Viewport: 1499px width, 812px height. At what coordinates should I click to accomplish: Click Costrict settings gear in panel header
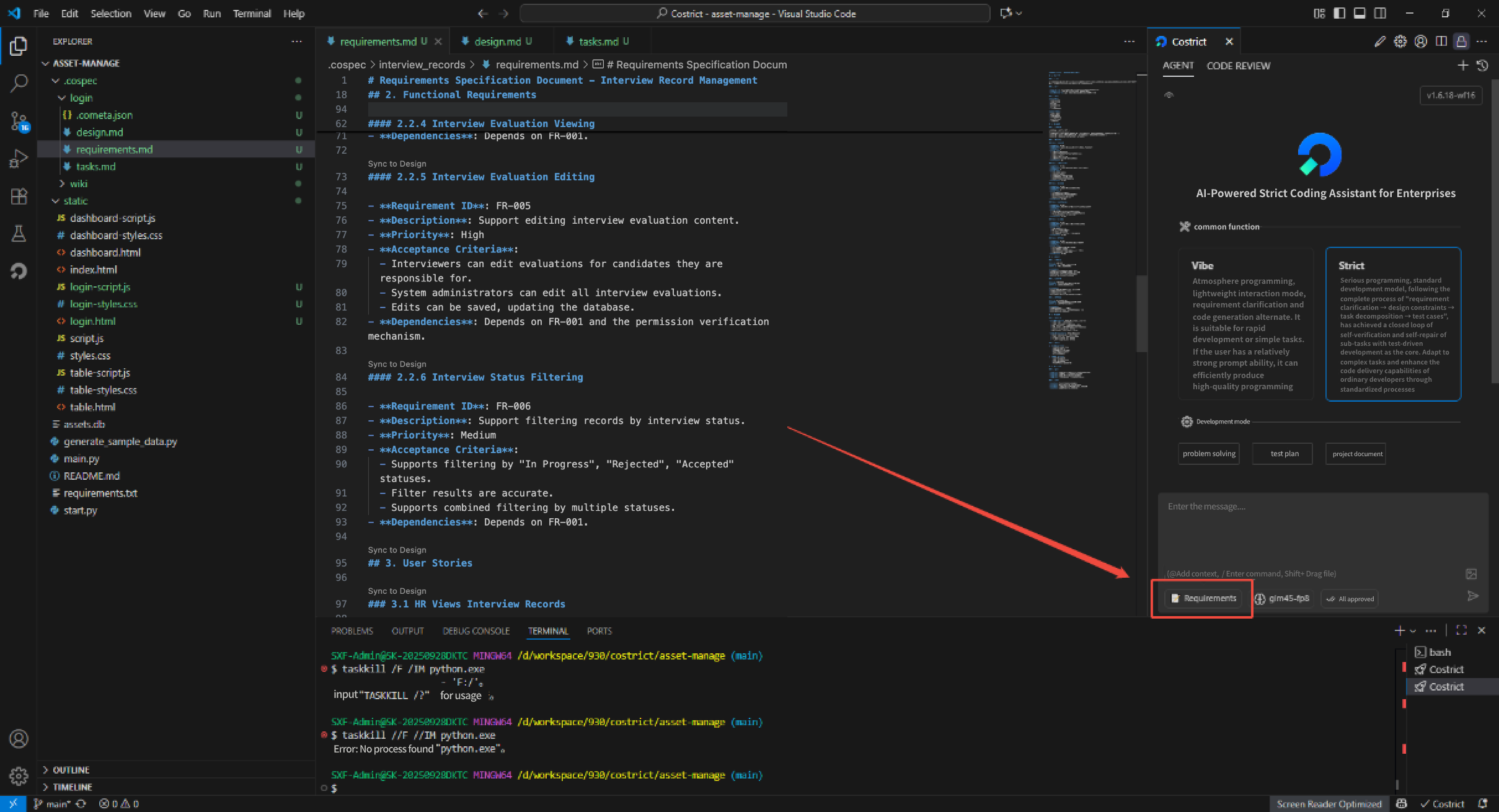click(x=1400, y=42)
